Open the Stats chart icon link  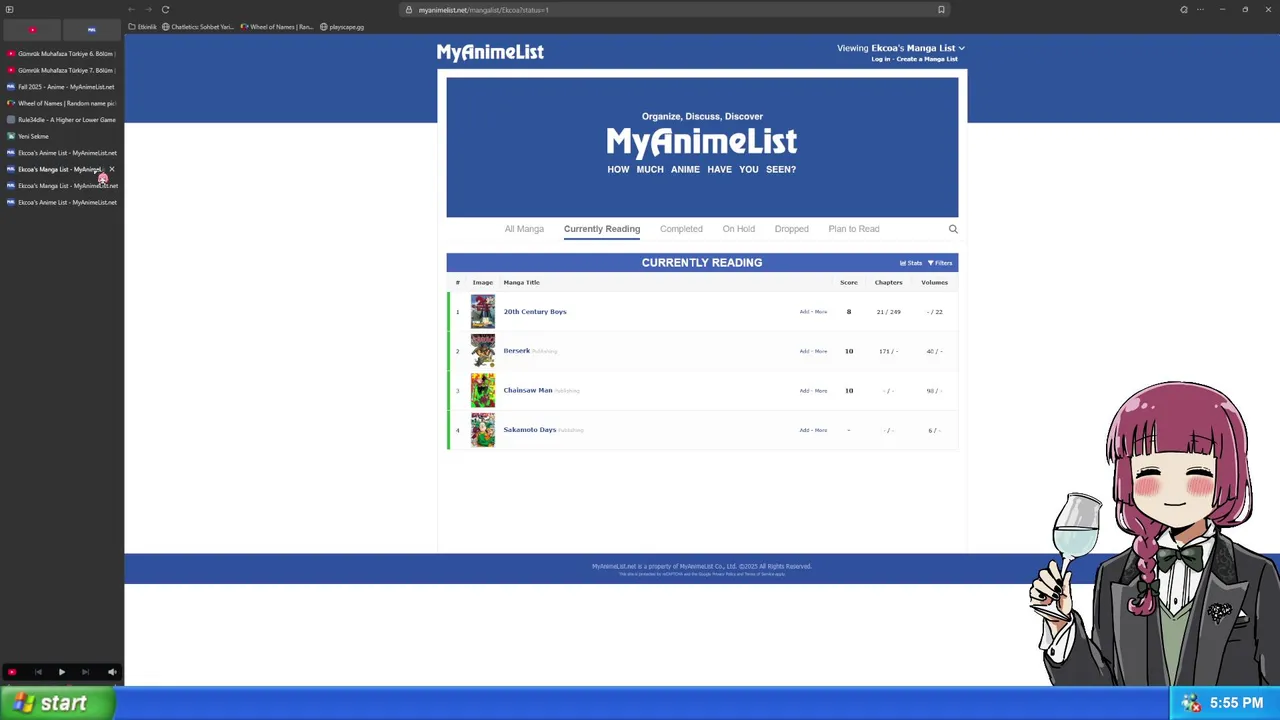911,263
